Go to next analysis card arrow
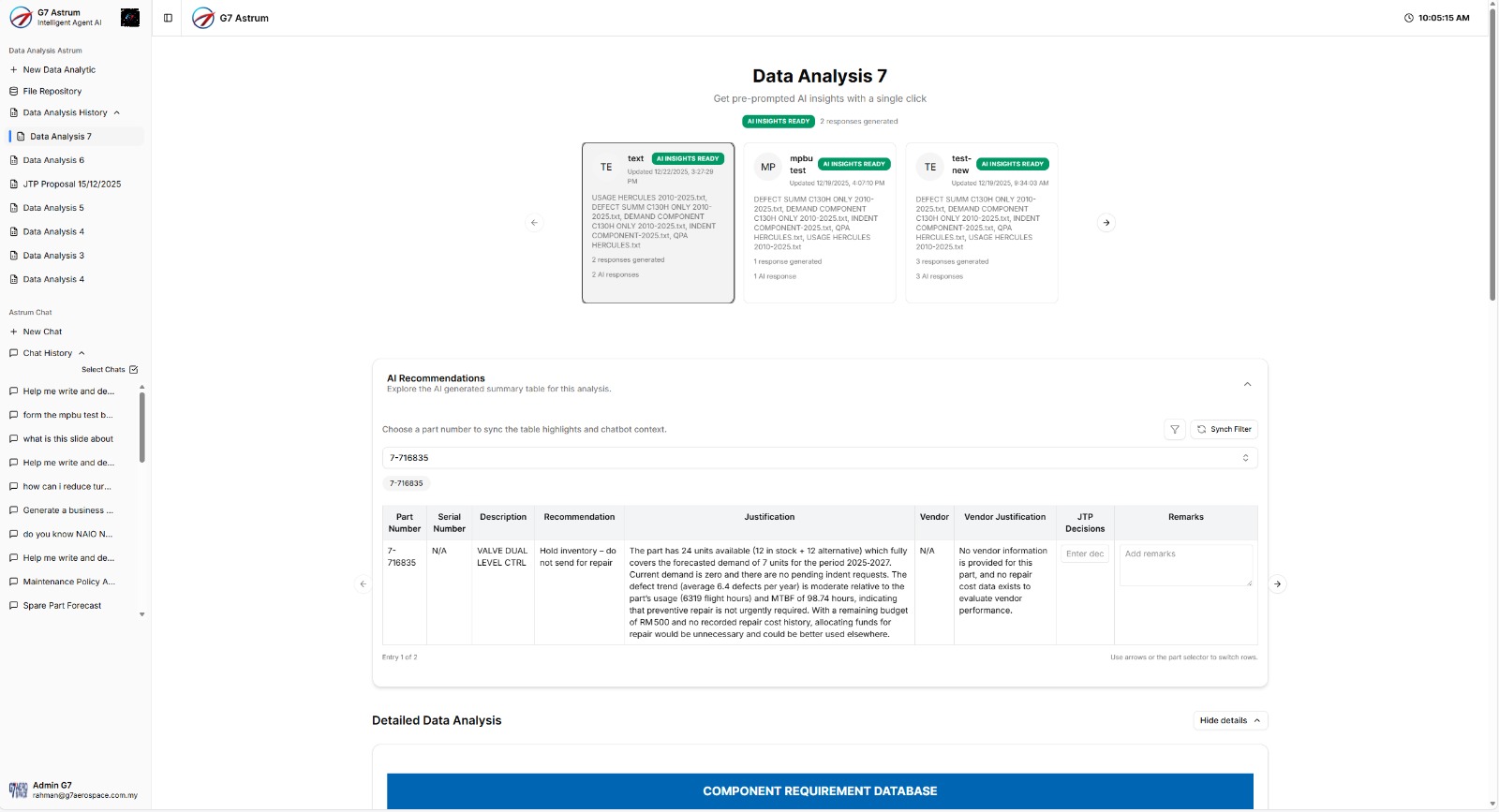 (x=1106, y=223)
